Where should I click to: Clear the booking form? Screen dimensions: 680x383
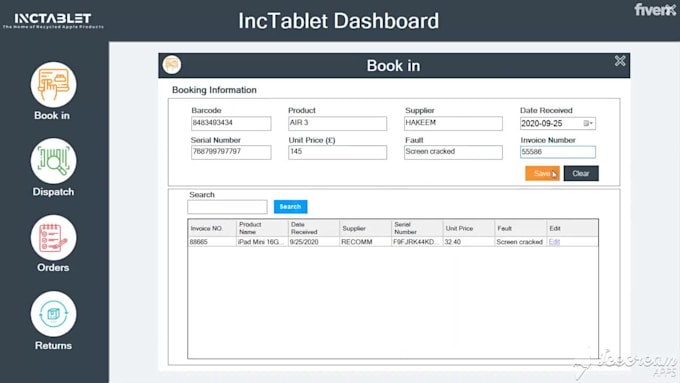581,173
